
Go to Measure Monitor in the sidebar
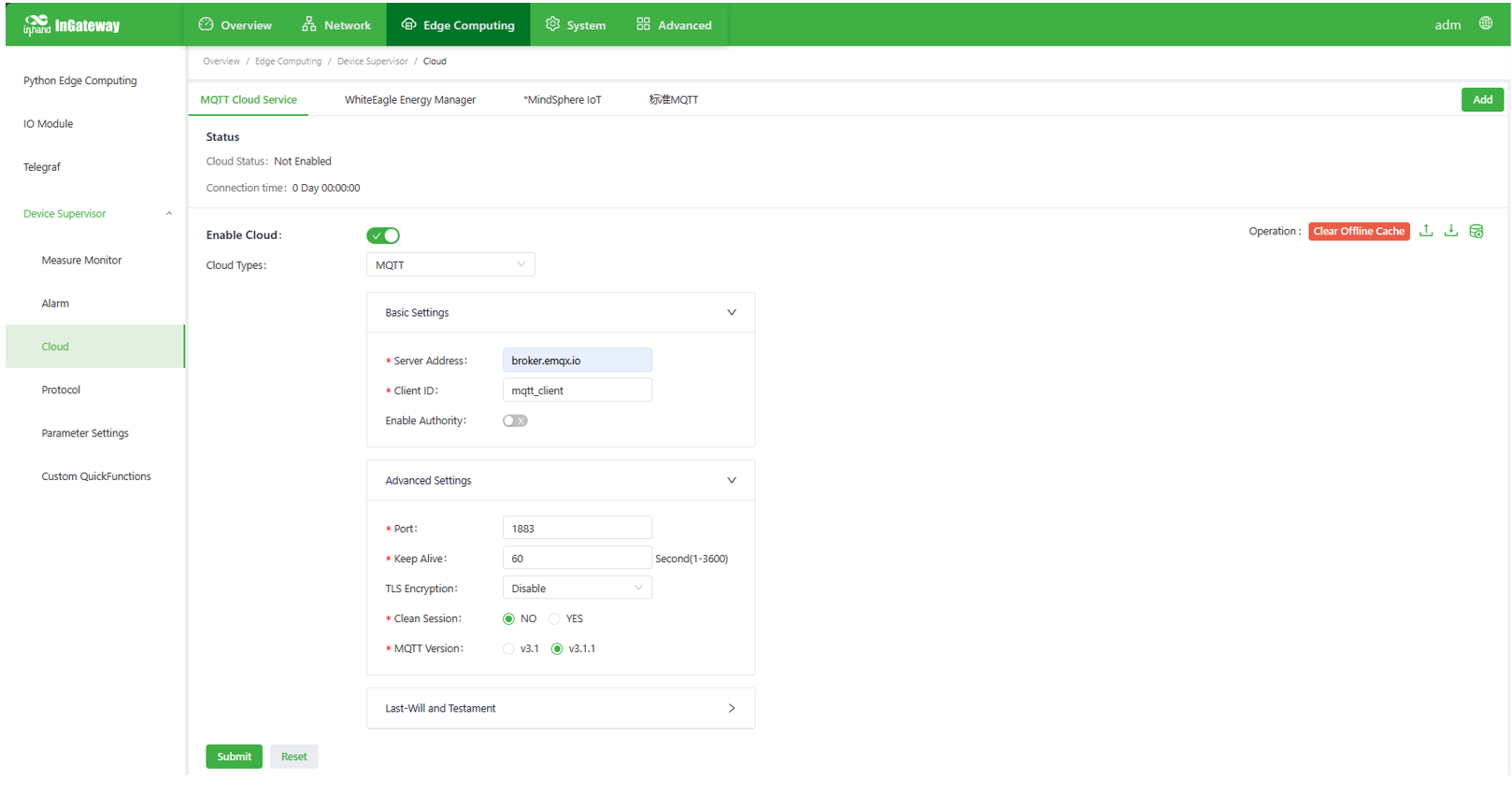[x=81, y=261]
